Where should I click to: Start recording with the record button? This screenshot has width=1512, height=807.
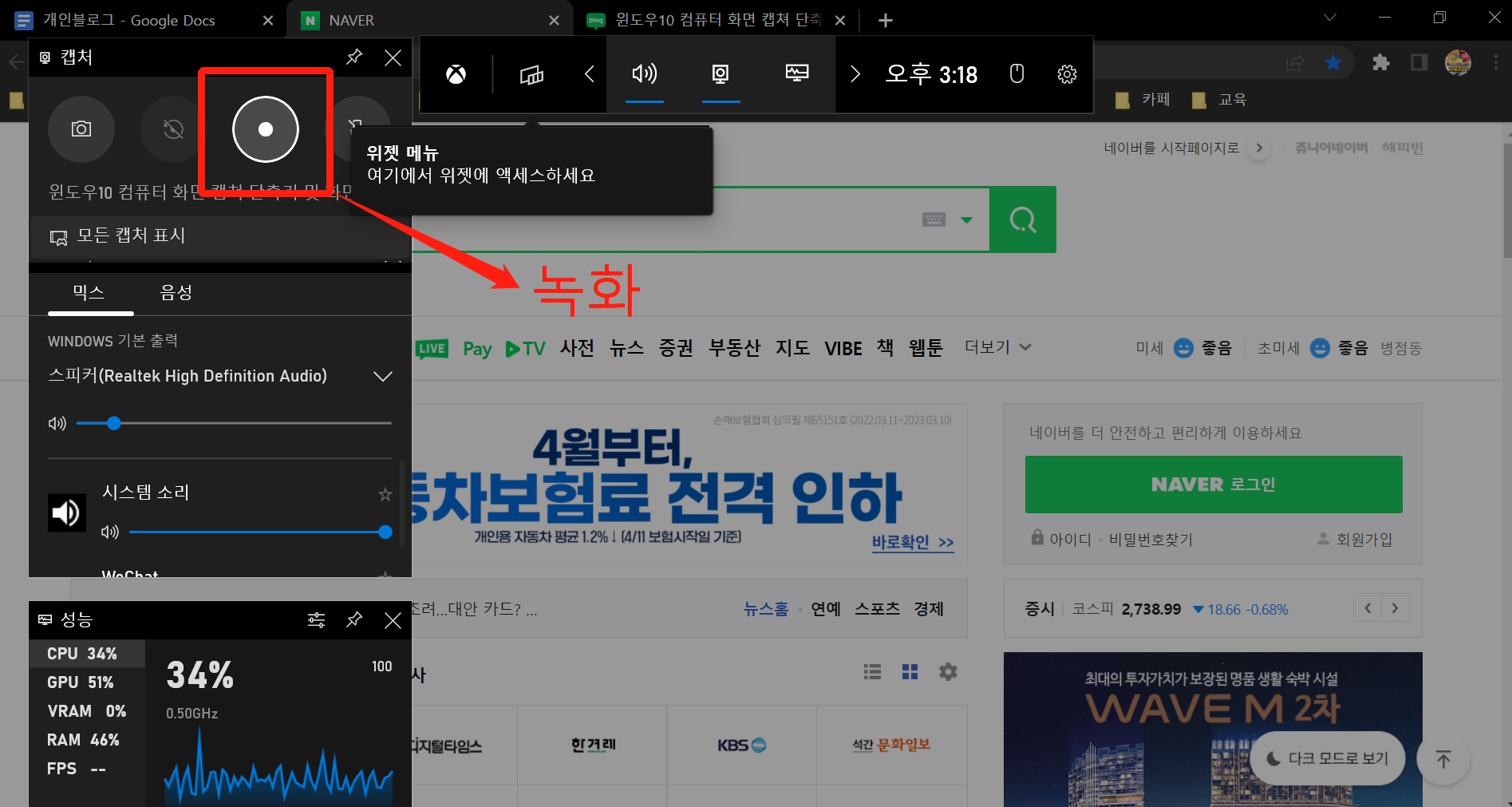click(266, 129)
